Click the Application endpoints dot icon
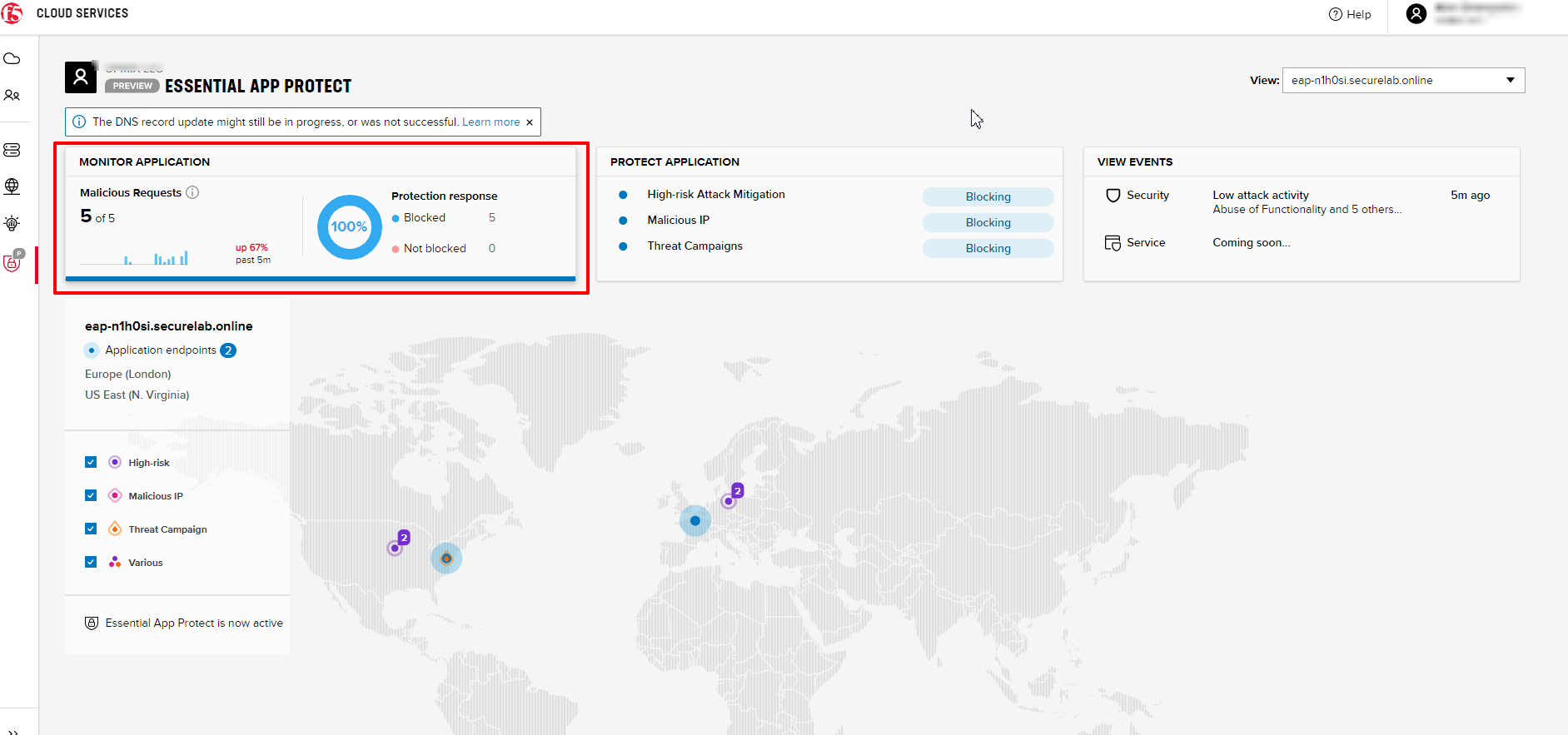The width and height of the screenshot is (1568, 735). coord(92,350)
